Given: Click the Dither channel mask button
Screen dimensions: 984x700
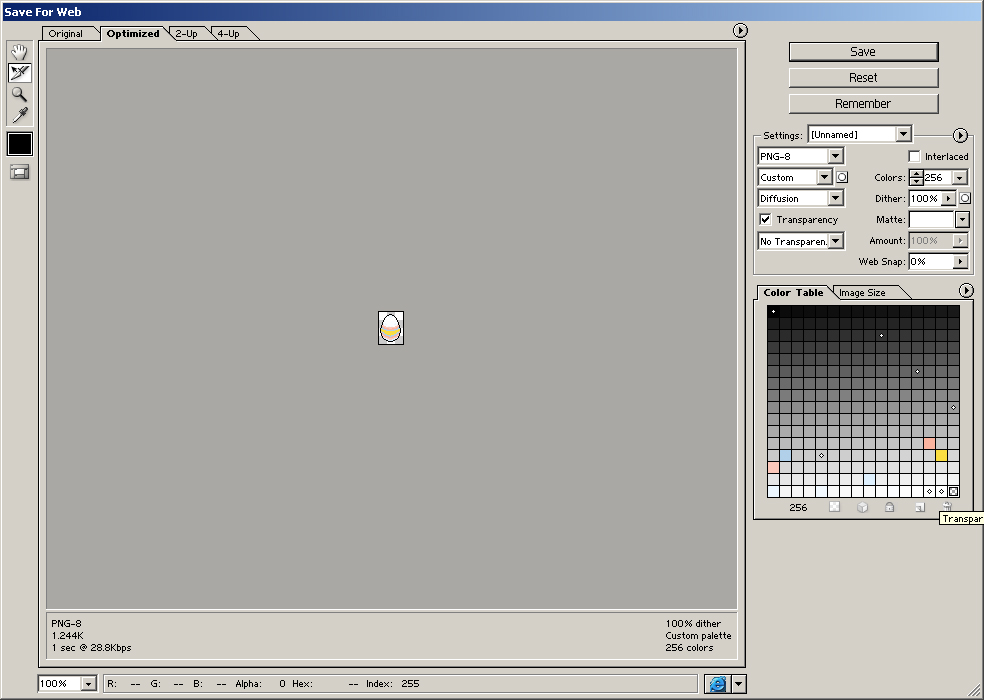Looking at the screenshot, I should (x=965, y=199).
